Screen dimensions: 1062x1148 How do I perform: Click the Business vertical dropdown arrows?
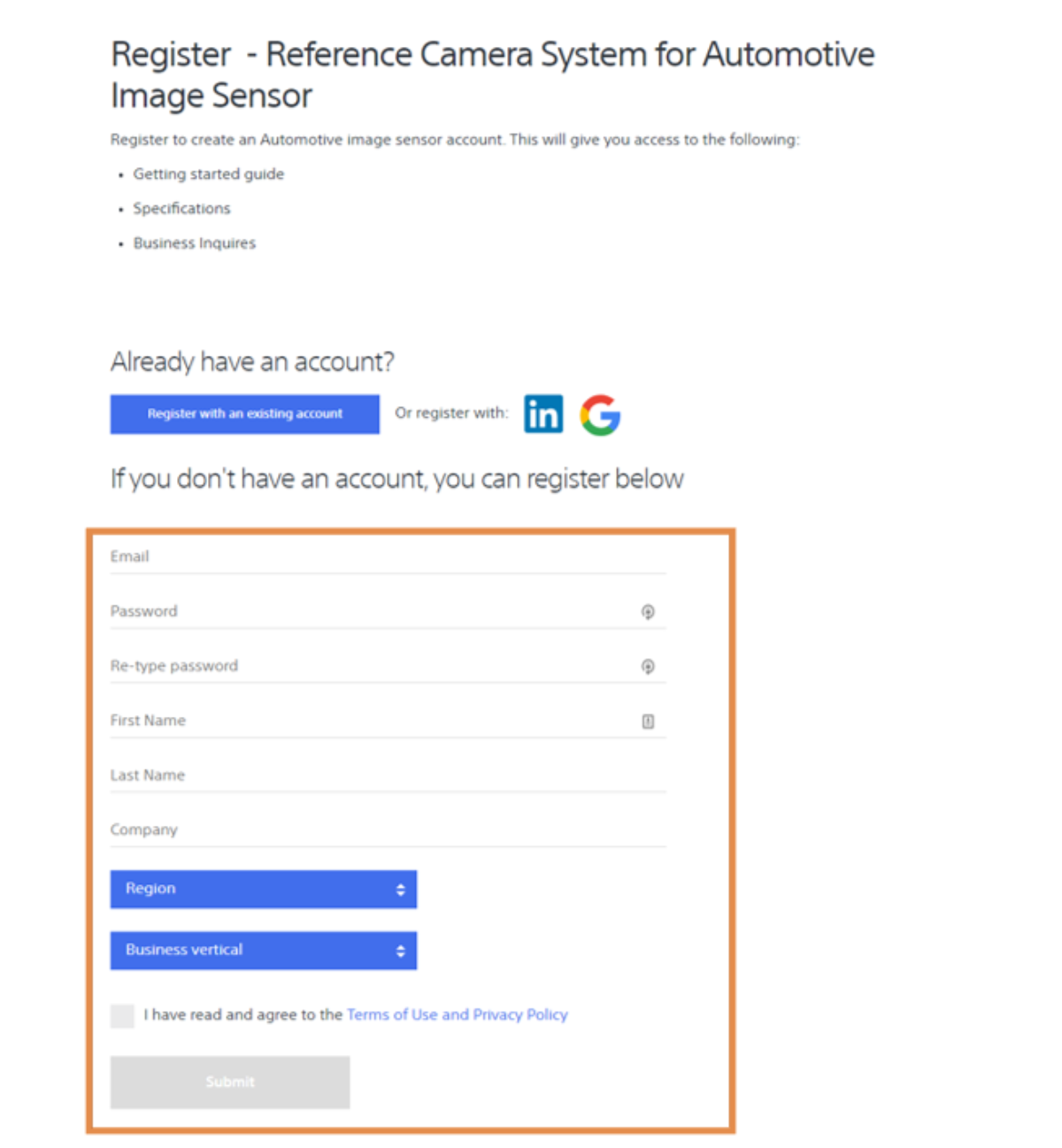(400, 952)
